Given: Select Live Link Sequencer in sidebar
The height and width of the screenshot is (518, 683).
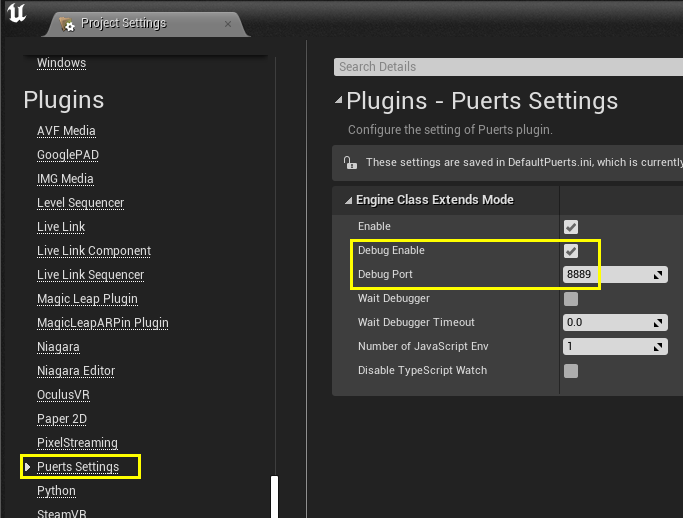Looking at the screenshot, I should (91, 274).
